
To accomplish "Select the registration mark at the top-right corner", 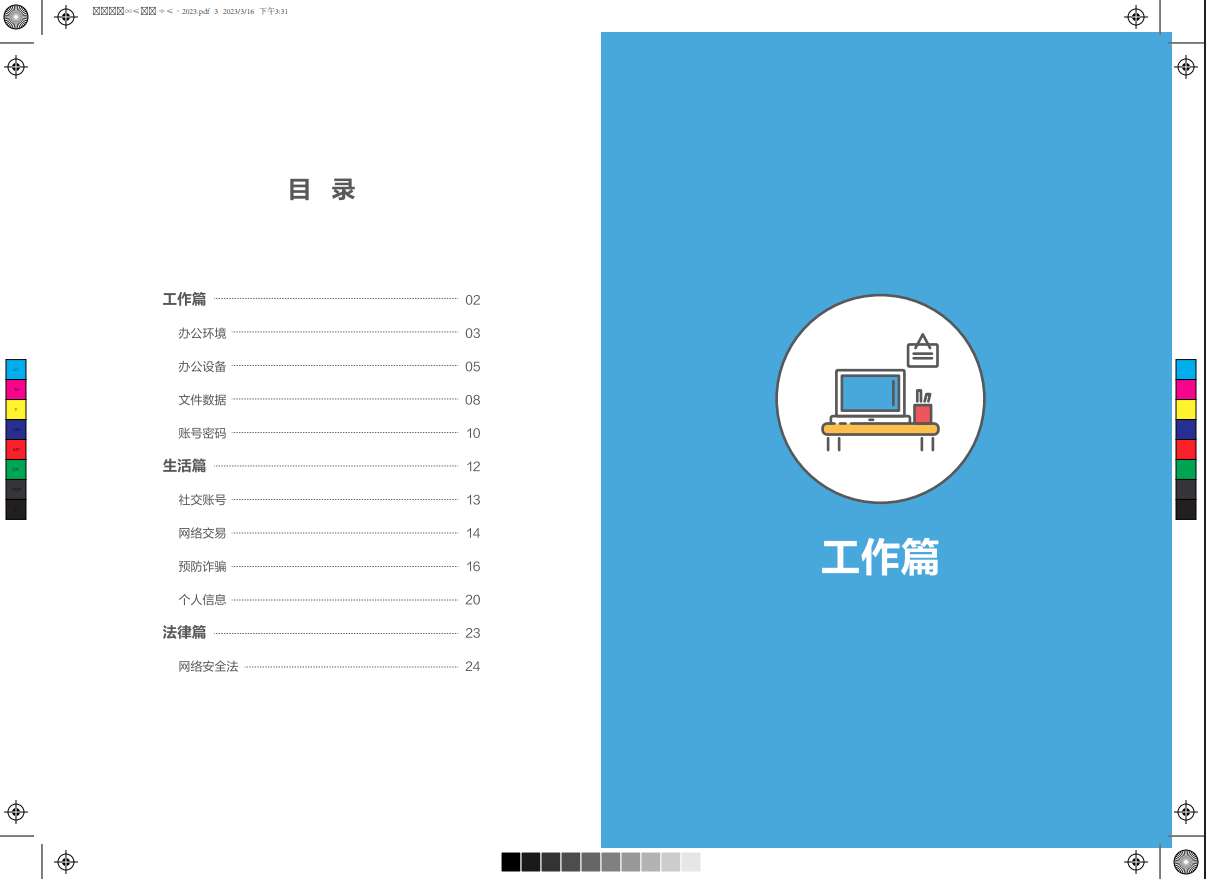I will pyautogui.click(x=1135, y=17).
